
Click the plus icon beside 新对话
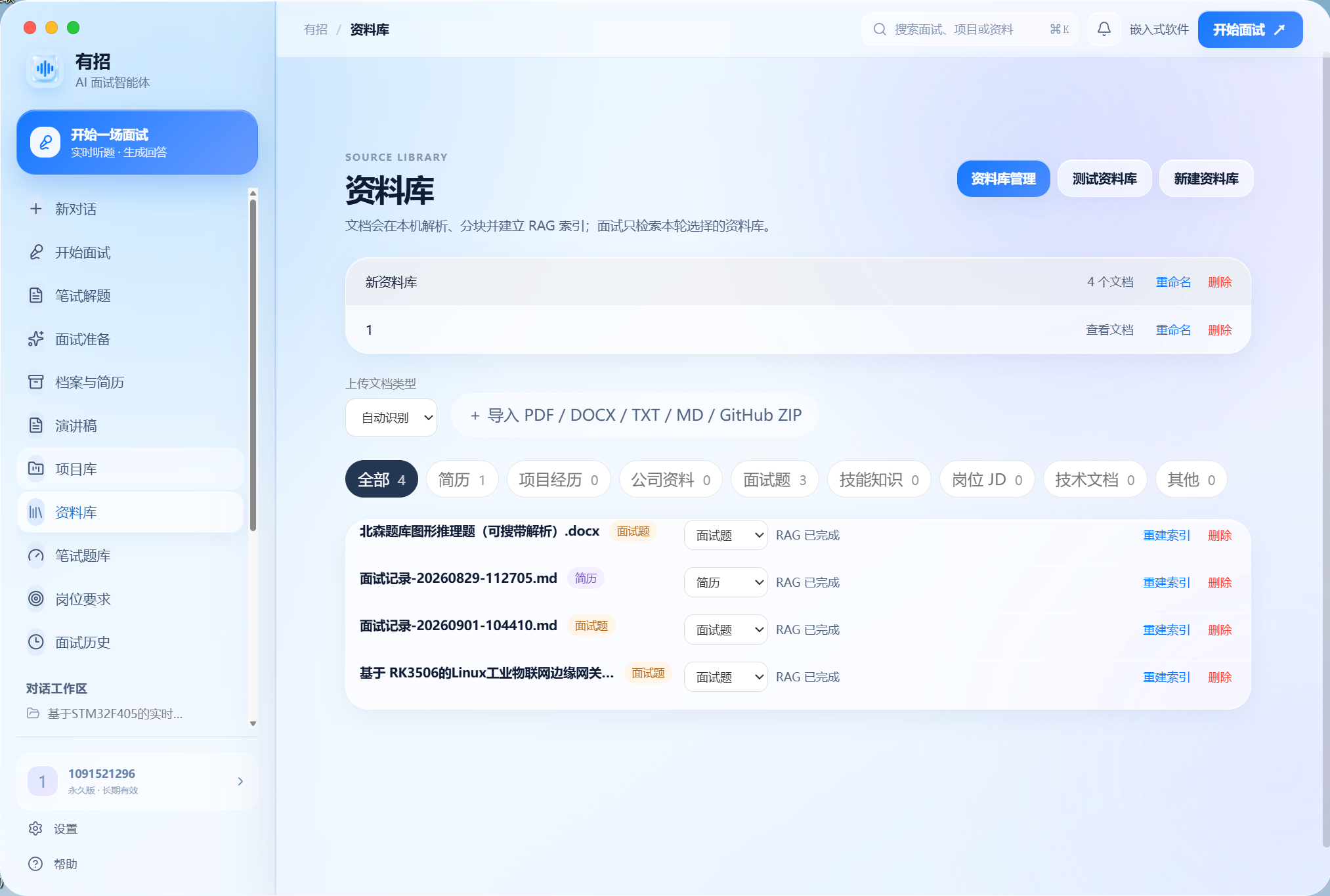[36, 209]
